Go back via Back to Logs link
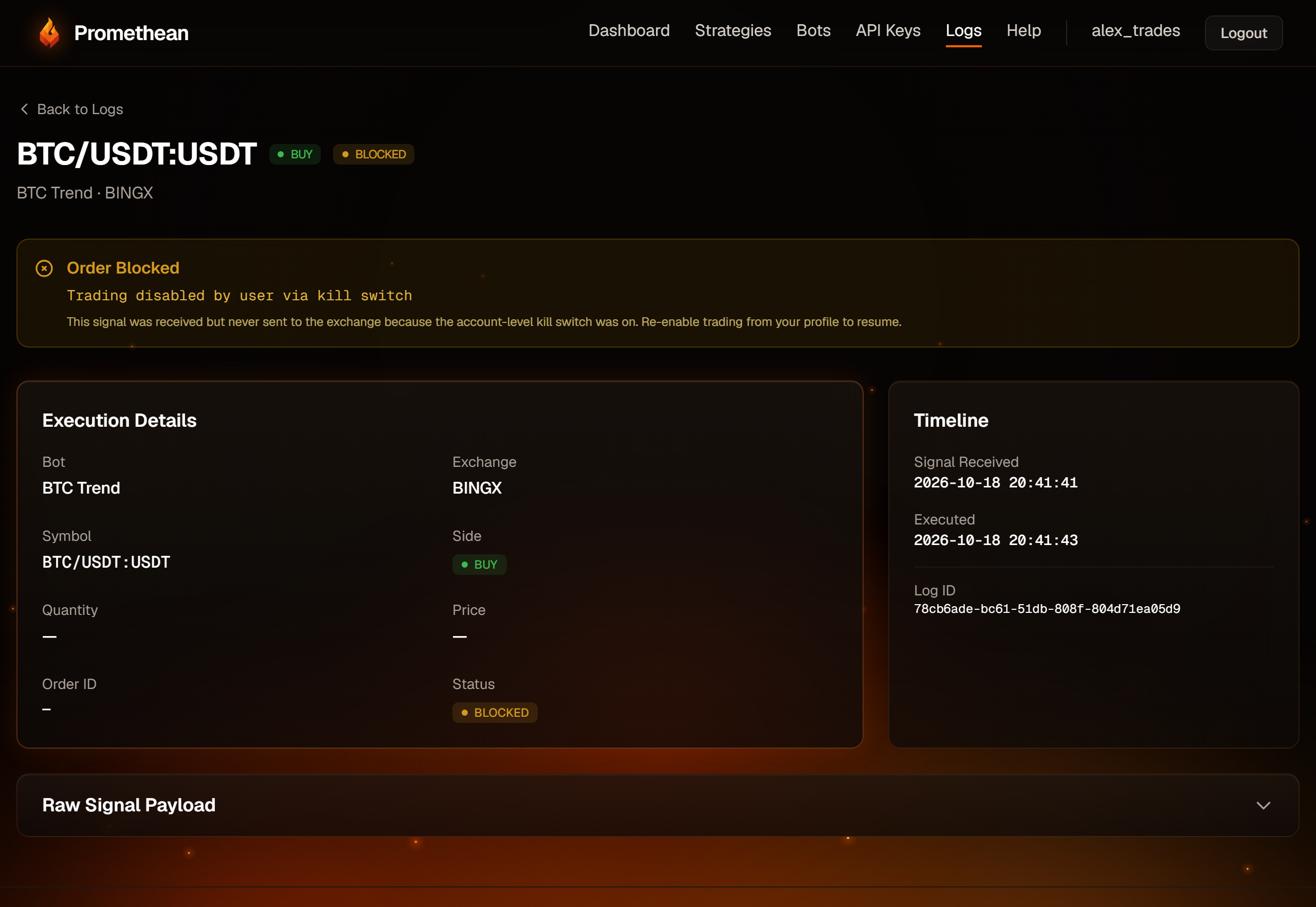 (x=71, y=109)
